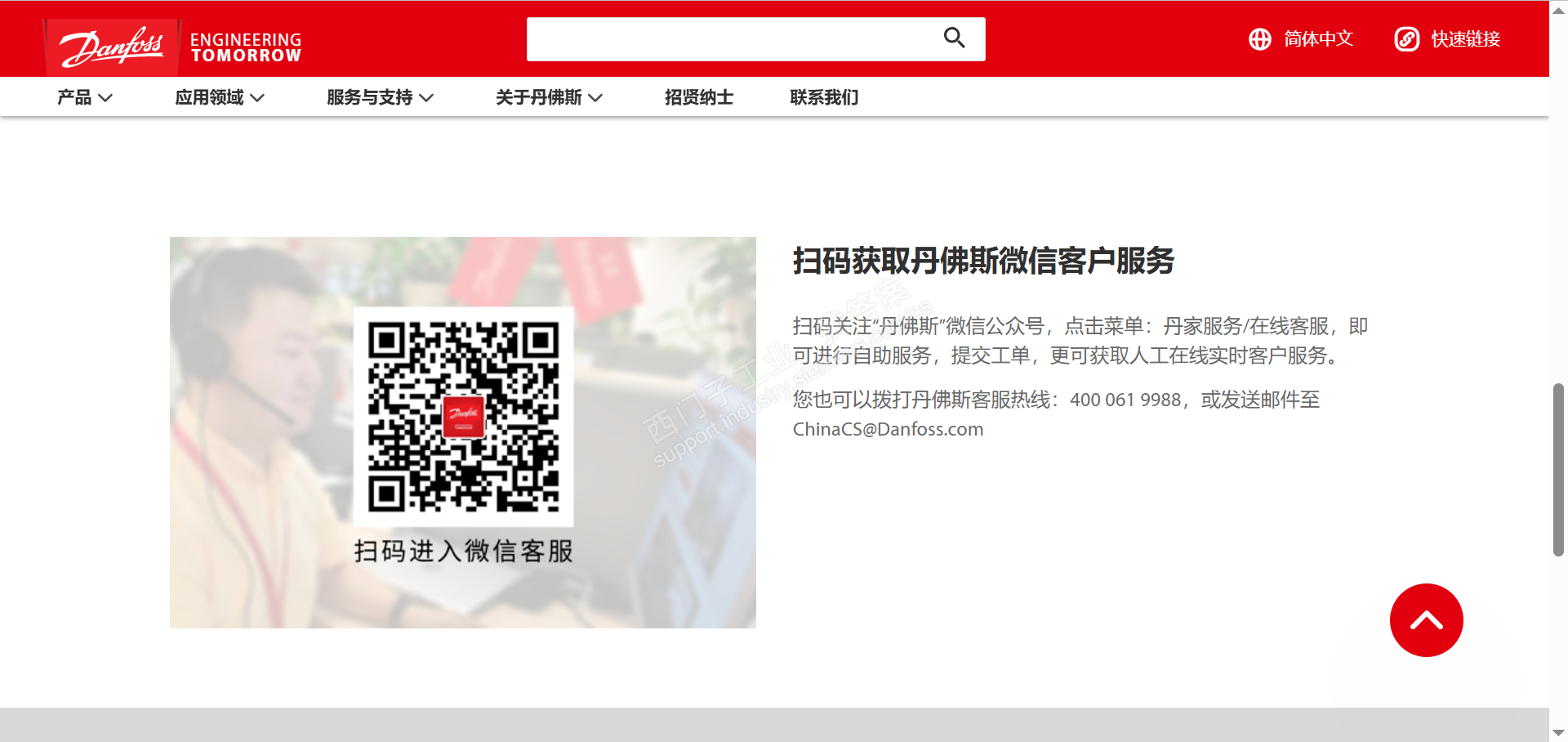1568x742 pixels.
Task: Click the quick links chain icon
Action: pos(1406,39)
